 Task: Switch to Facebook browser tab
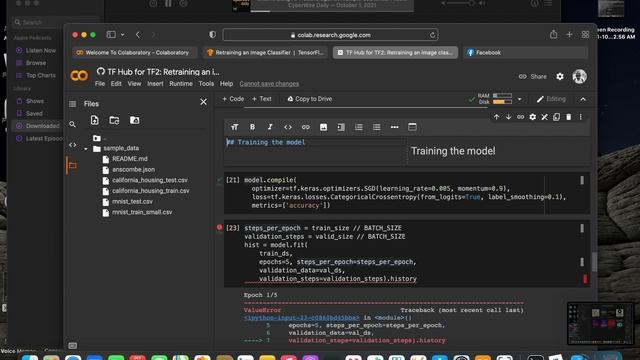(x=526, y=53)
